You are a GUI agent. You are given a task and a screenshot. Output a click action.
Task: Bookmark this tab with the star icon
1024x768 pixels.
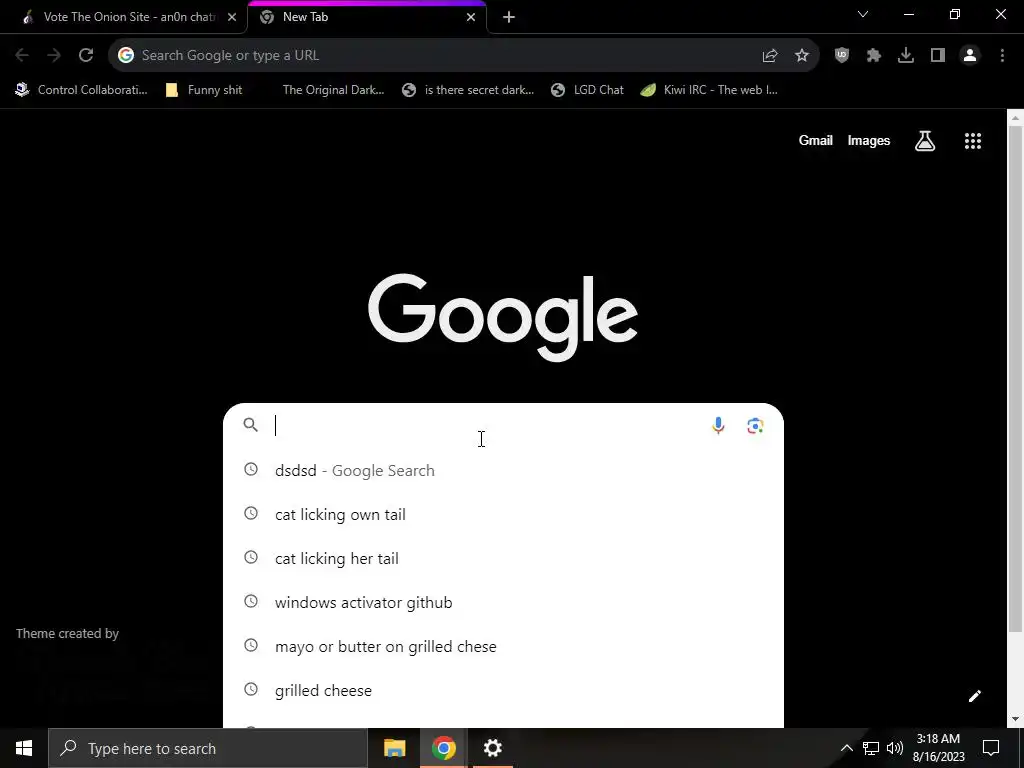pos(802,56)
